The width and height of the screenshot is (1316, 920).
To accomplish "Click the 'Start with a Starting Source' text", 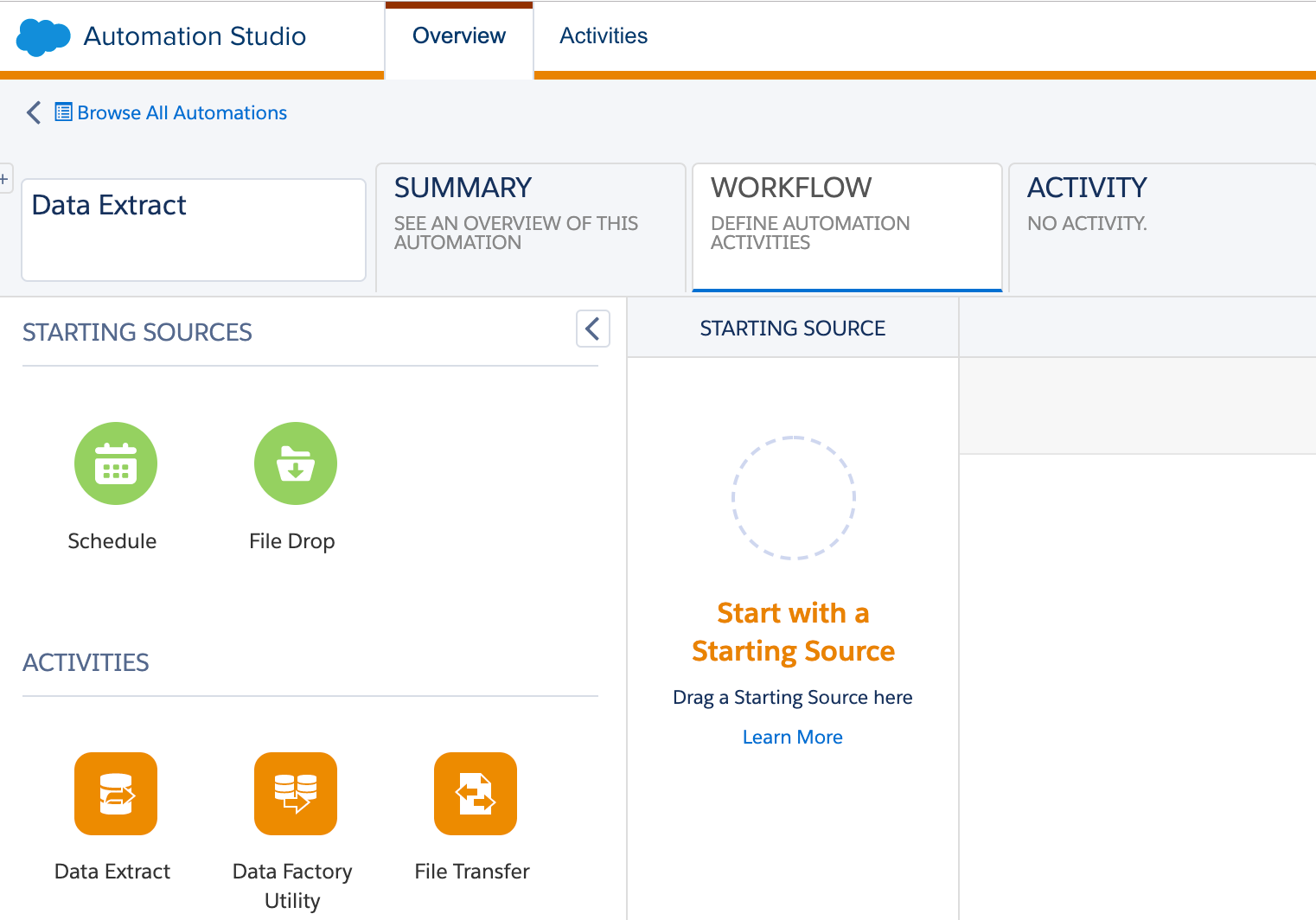I will pos(793,632).
